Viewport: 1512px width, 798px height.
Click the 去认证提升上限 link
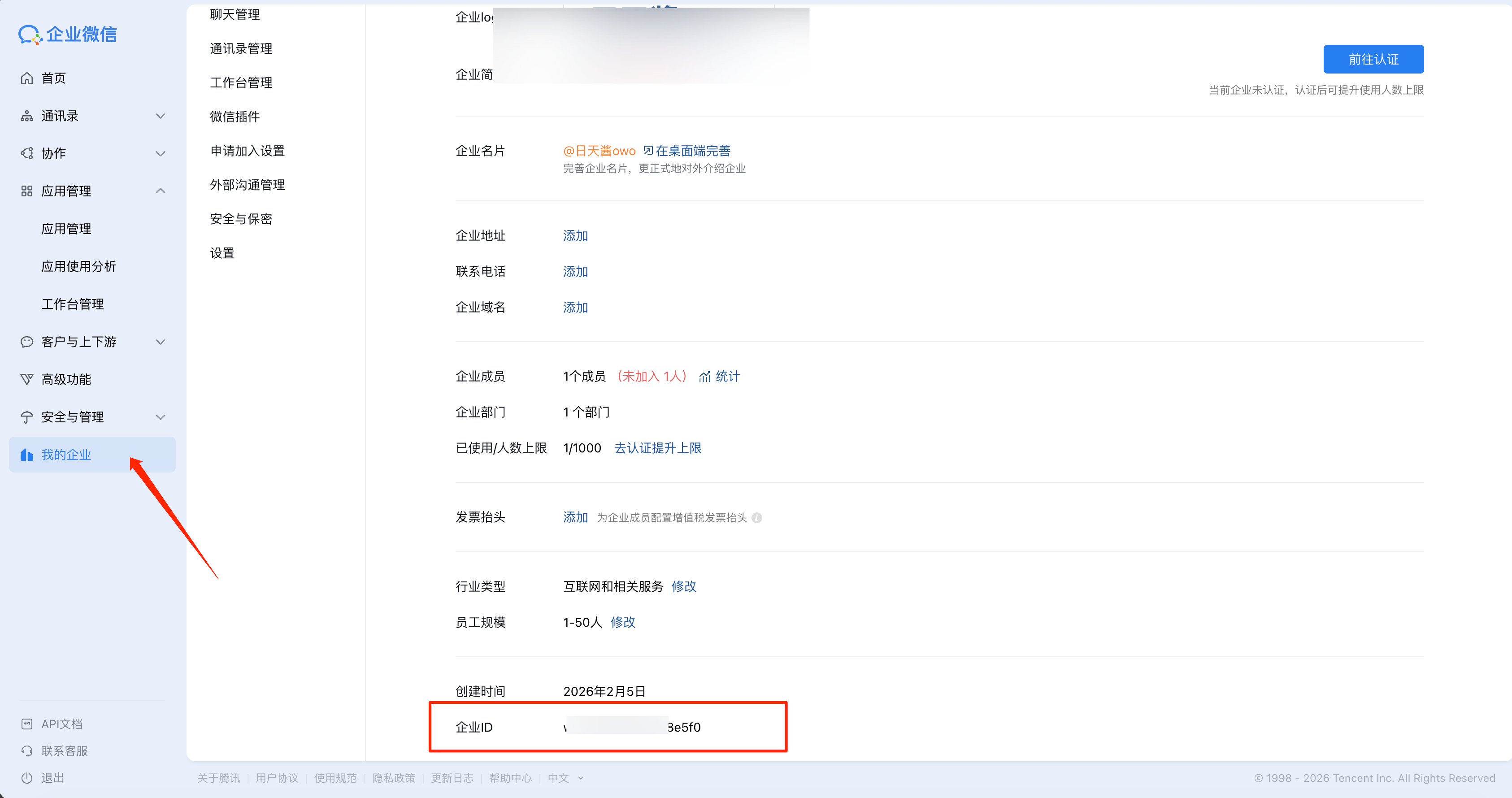coord(657,448)
